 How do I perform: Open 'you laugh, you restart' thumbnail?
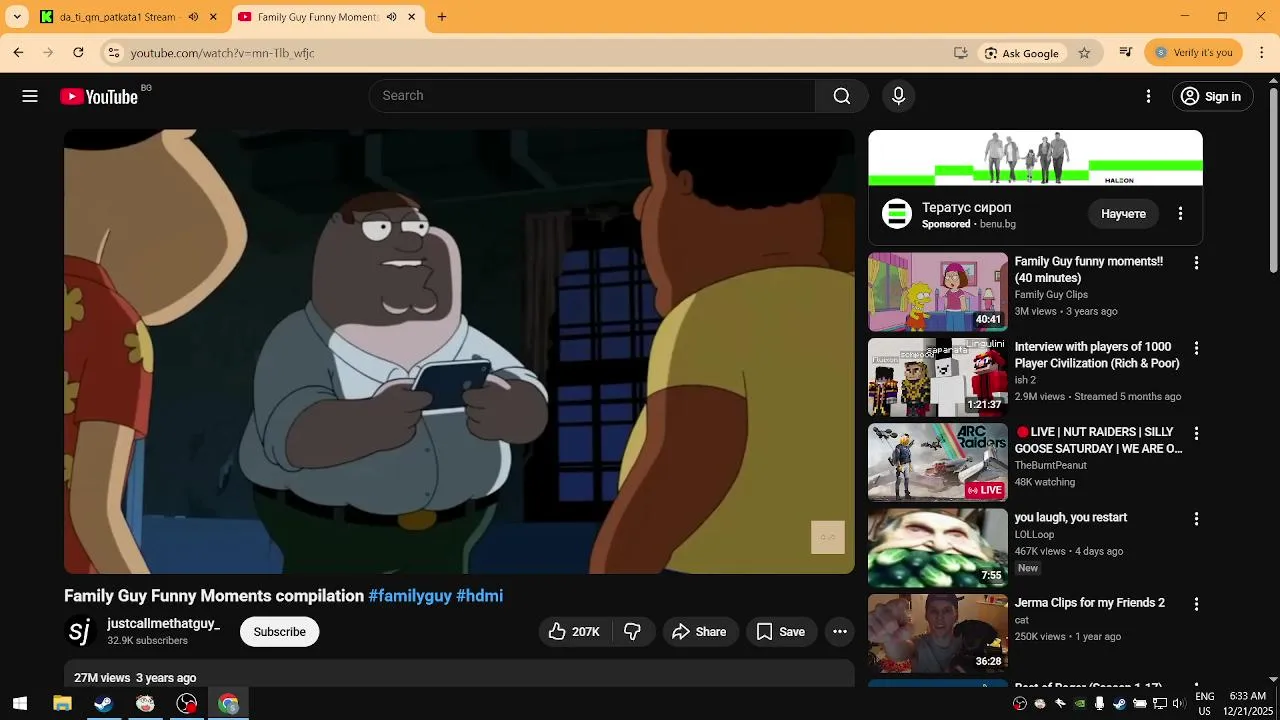[938, 548]
